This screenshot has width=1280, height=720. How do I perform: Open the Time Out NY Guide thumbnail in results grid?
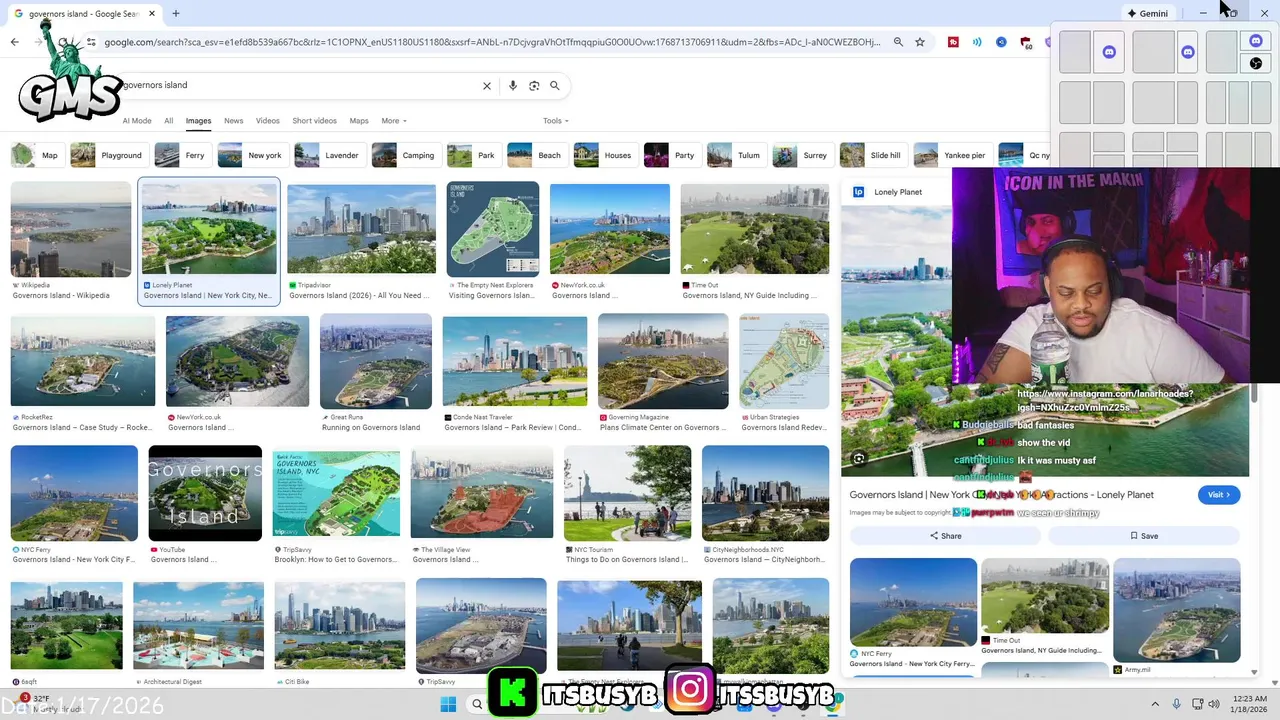click(755, 229)
